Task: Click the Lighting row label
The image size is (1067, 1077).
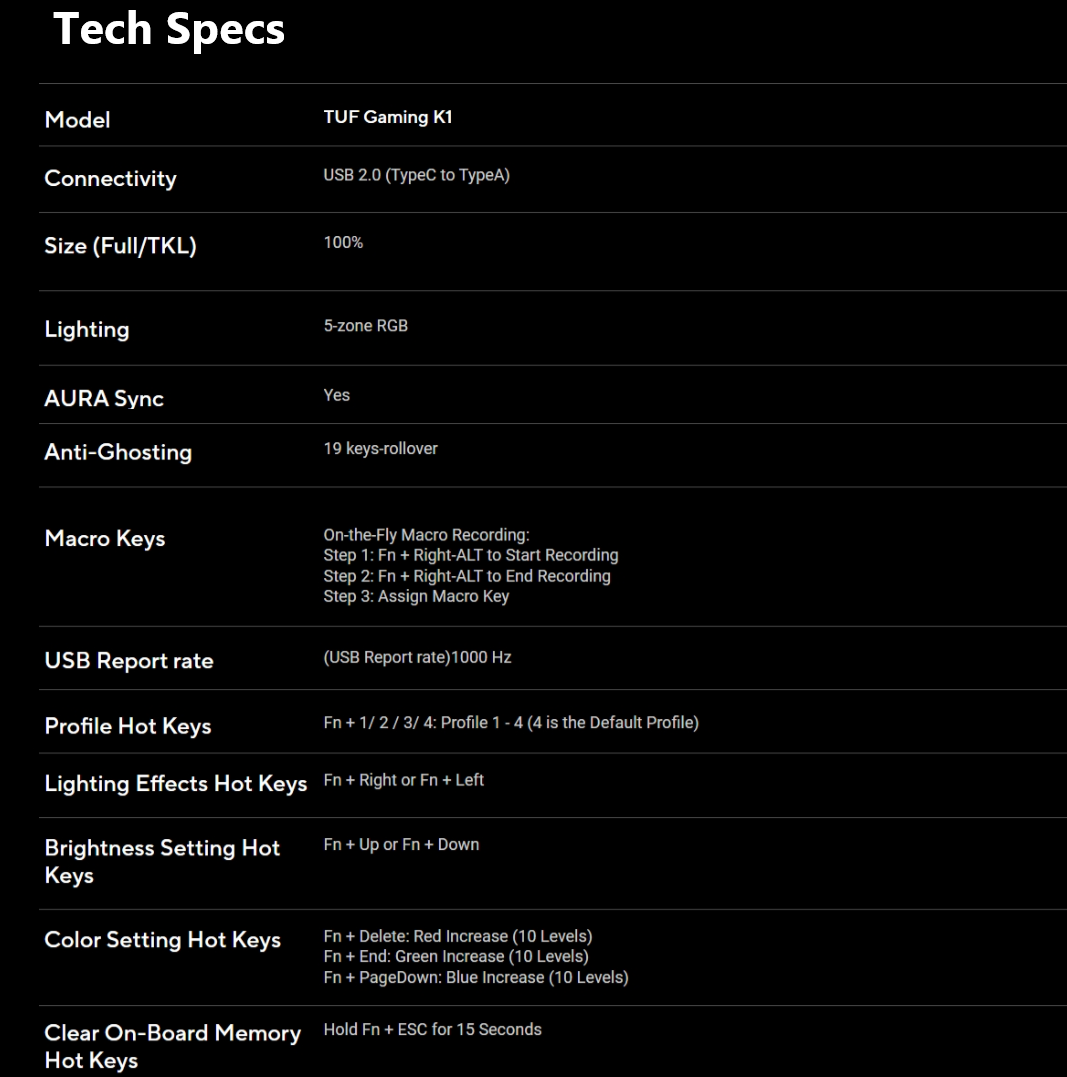Action: pos(87,330)
